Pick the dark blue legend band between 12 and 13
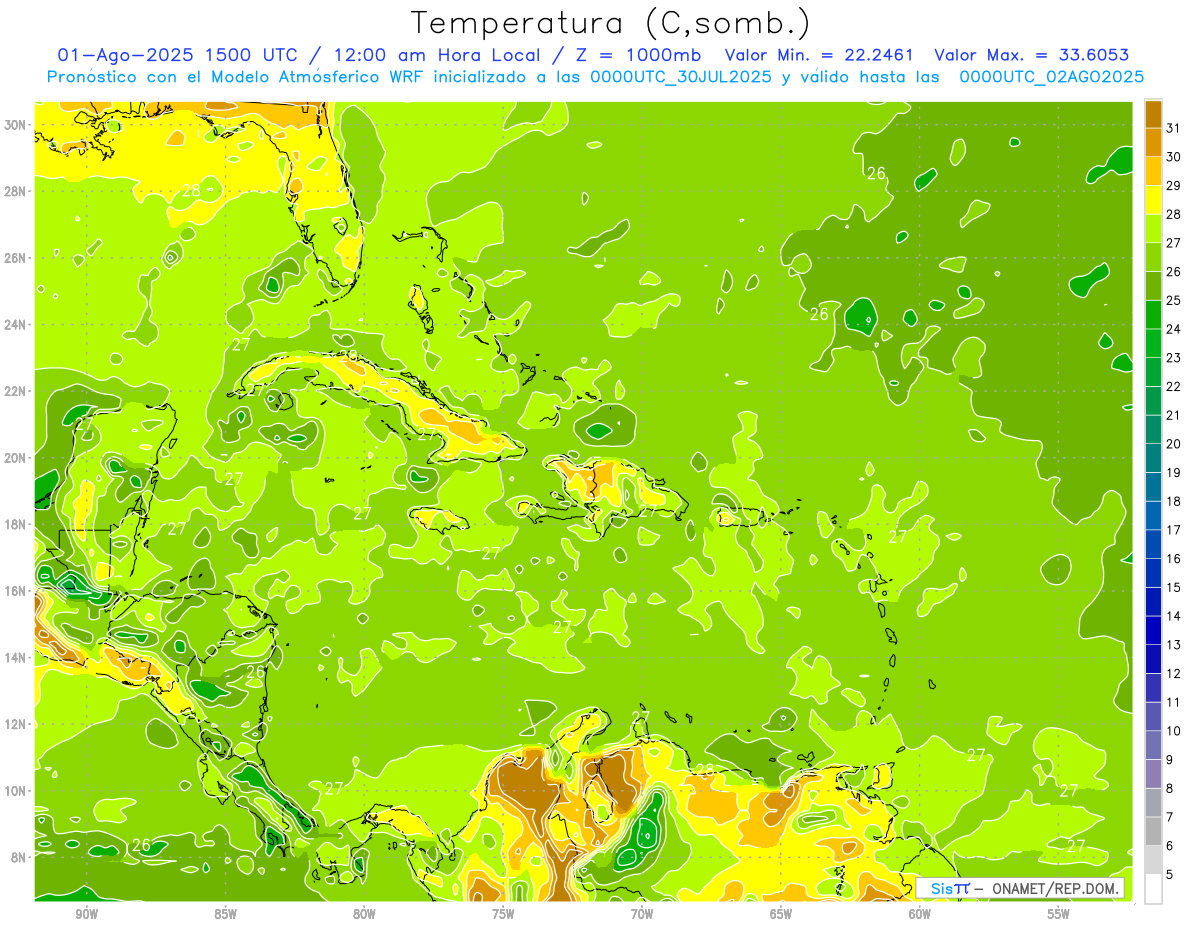 pyautogui.click(x=1153, y=659)
